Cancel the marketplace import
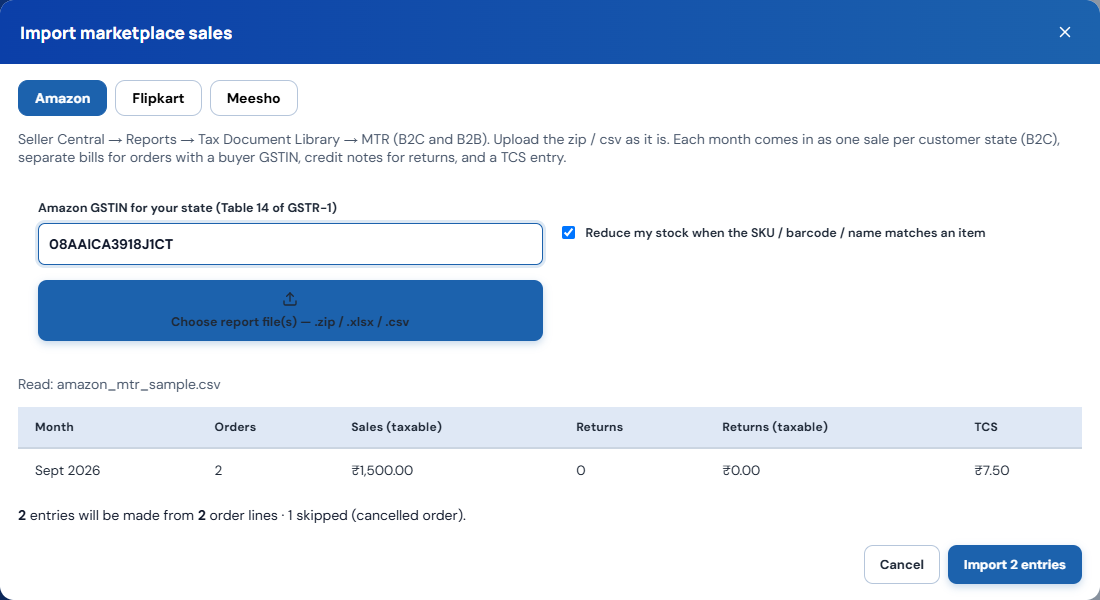 point(901,564)
